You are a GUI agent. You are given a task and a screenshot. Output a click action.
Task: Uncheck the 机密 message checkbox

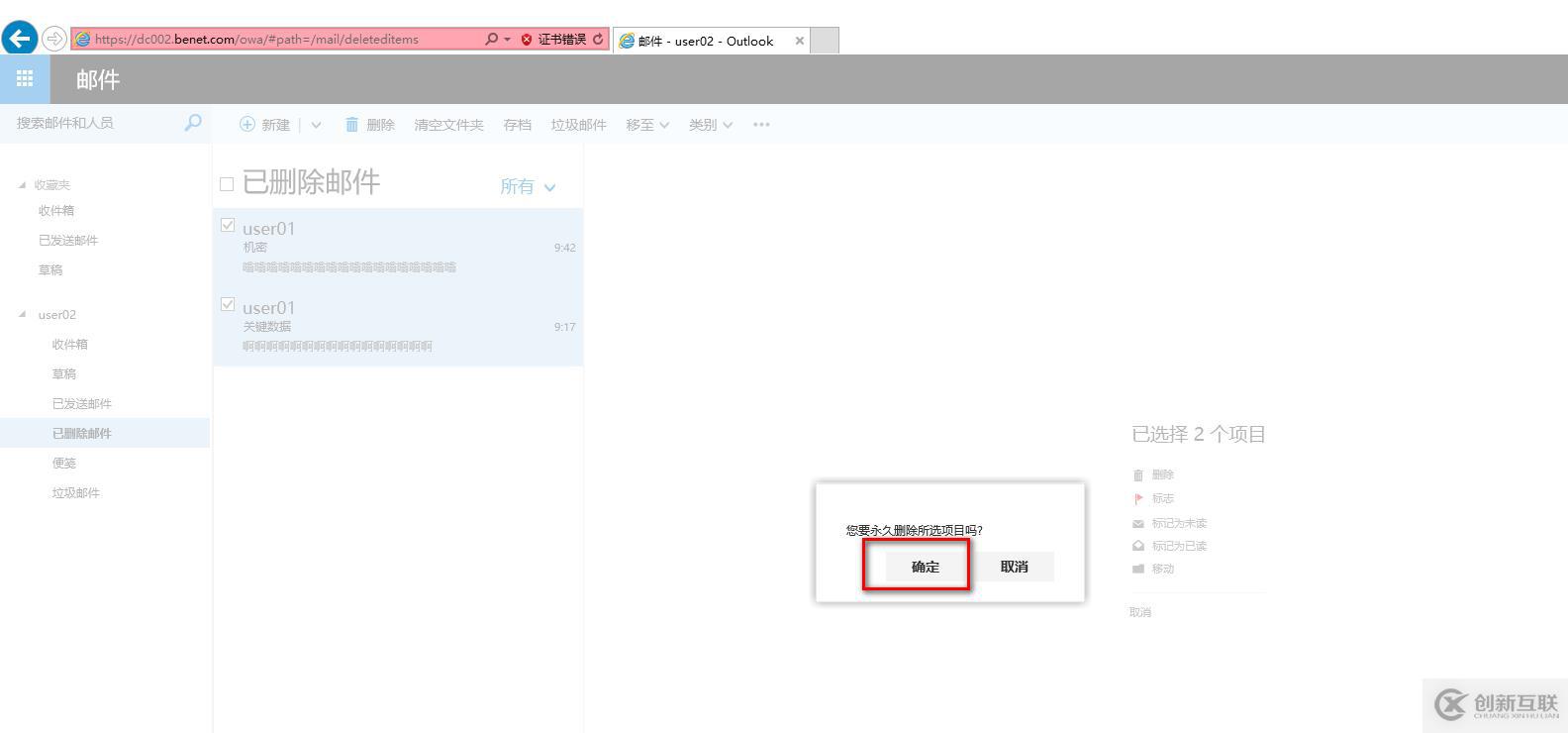tap(228, 225)
